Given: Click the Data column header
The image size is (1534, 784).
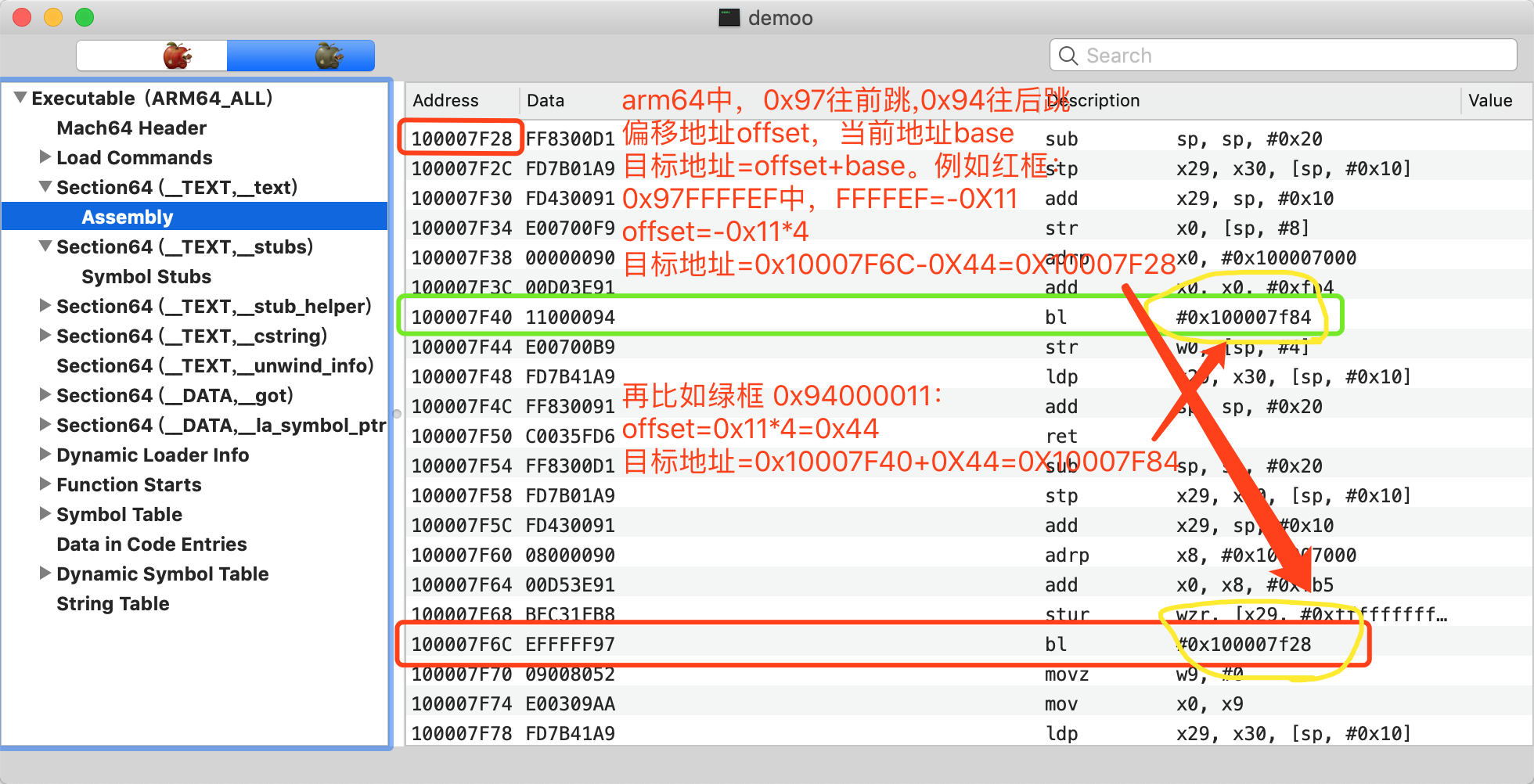Looking at the screenshot, I should click(546, 100).
